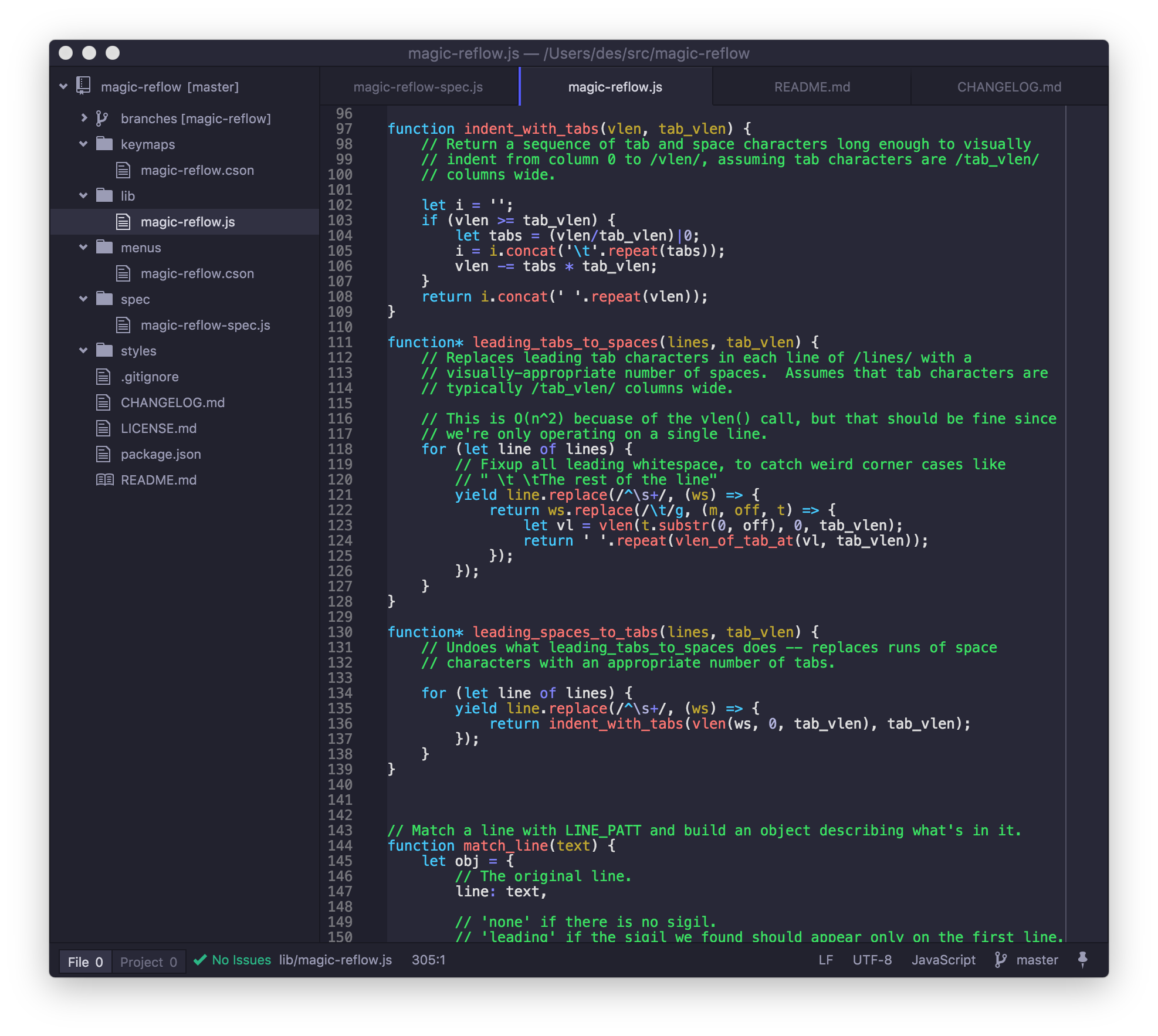Click the No Issues checkmark icon

200,960
